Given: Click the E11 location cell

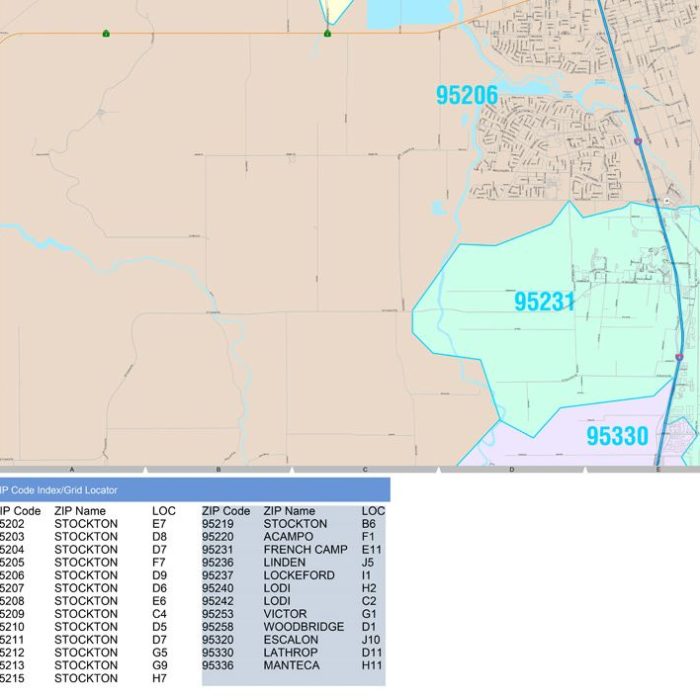Looking at the screenshot, I should 371,550.
